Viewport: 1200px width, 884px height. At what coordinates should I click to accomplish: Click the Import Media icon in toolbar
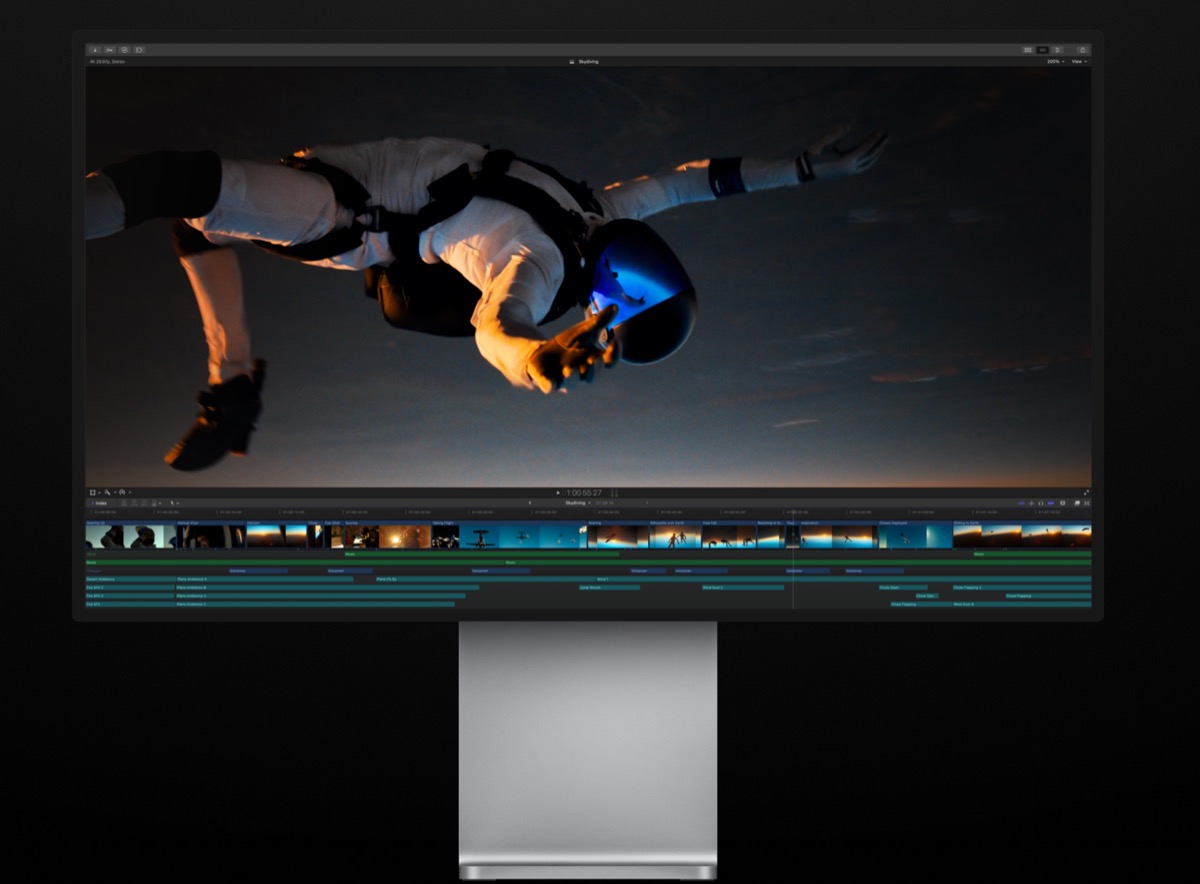tap(95, 49)
